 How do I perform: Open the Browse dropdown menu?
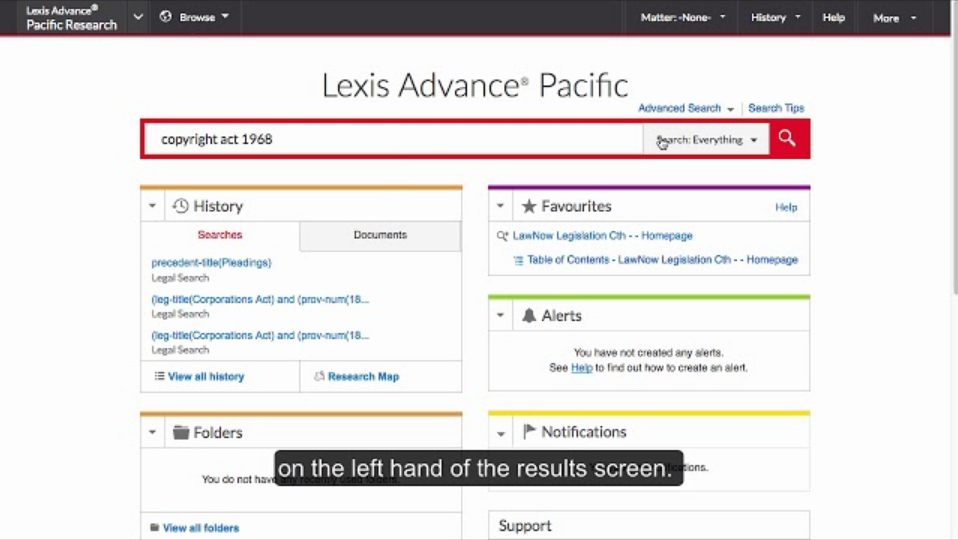(203, 17)
